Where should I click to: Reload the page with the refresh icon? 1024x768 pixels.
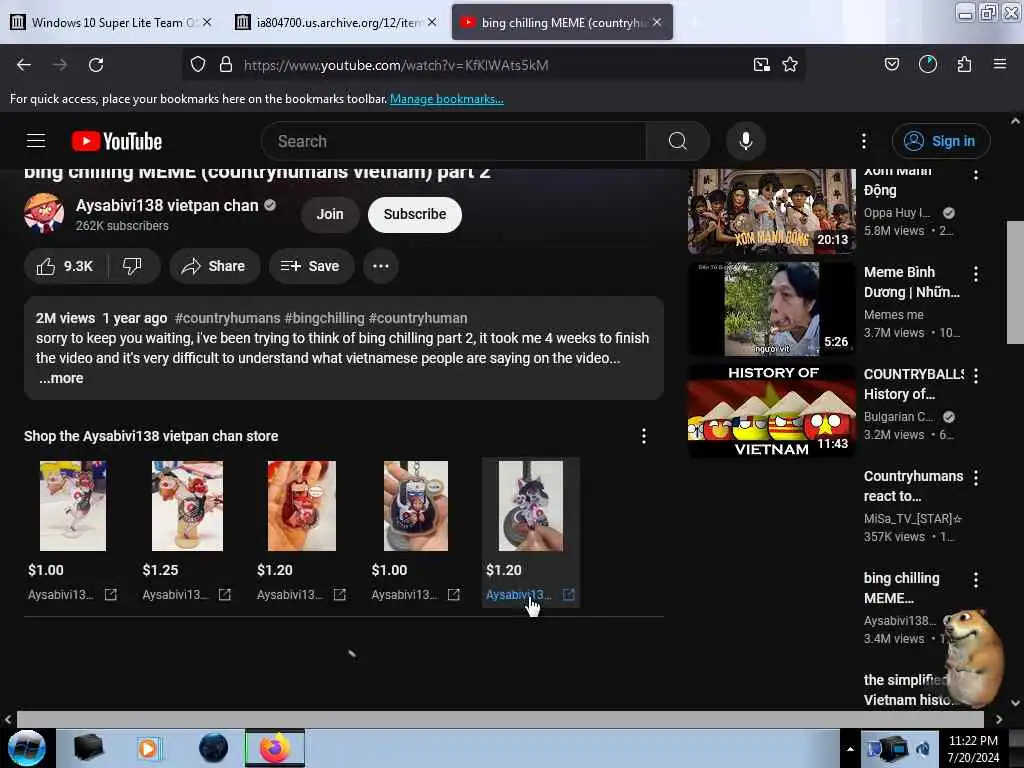pos(96,65)
